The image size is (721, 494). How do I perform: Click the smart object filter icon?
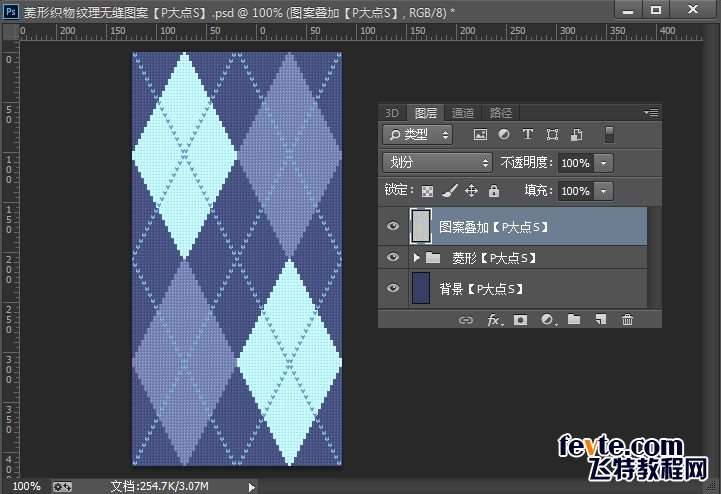click(x=577, y=135)
